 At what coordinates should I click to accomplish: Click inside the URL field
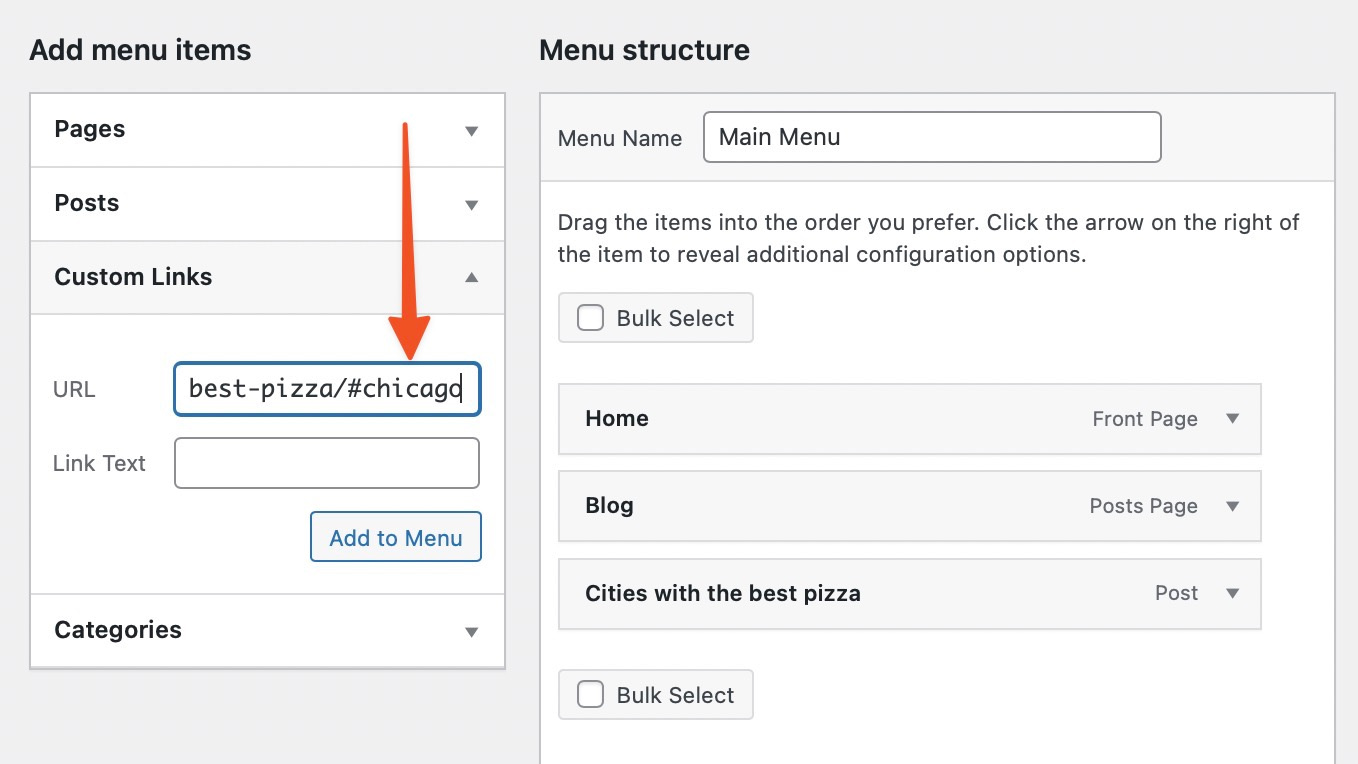(x=327, y=389)
